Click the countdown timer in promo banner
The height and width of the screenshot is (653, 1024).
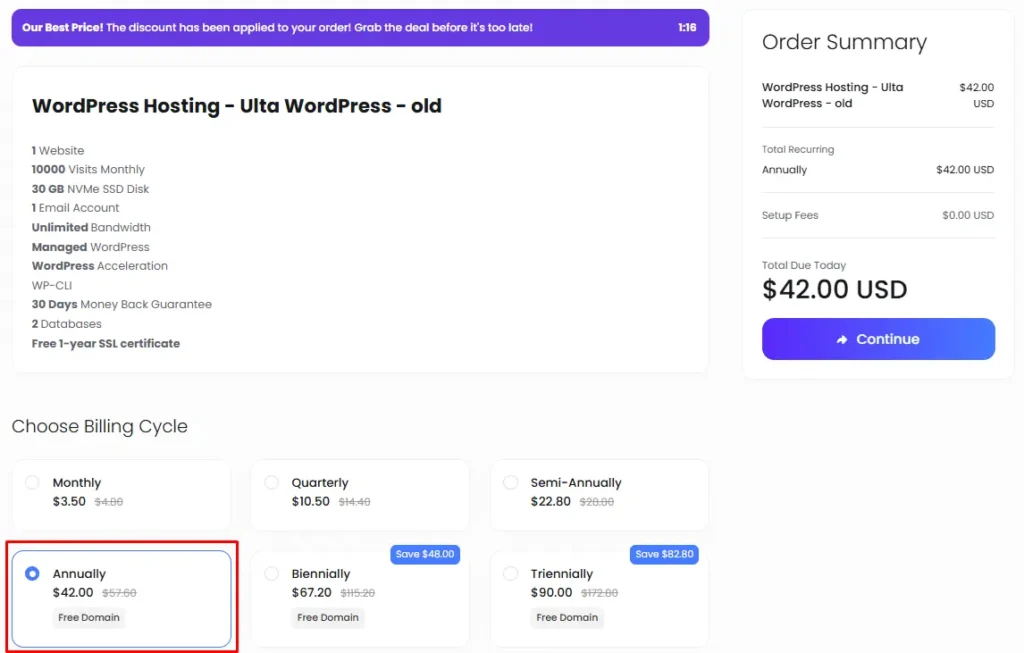pos(686,28)
